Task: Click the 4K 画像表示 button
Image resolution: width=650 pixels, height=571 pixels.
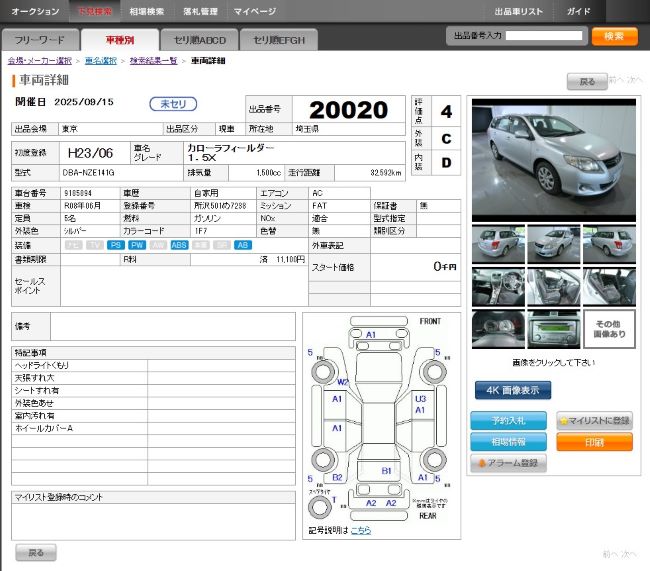Action: [x=513, y=390]
